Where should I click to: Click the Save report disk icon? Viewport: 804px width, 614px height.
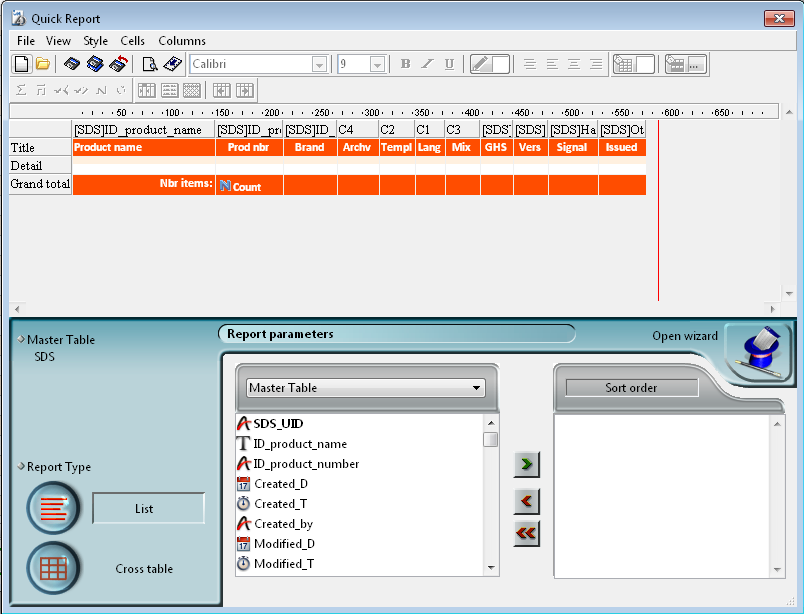tap(72, 64)
